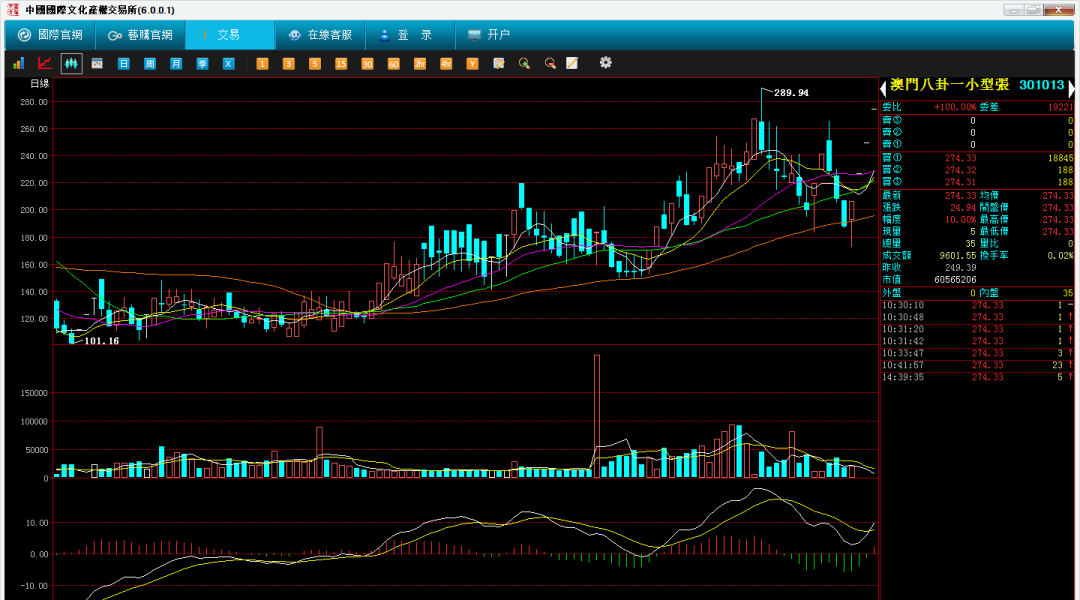Click the orange Y period icon
Screen dimensions: 1080x600
click(x=472, y=63)
